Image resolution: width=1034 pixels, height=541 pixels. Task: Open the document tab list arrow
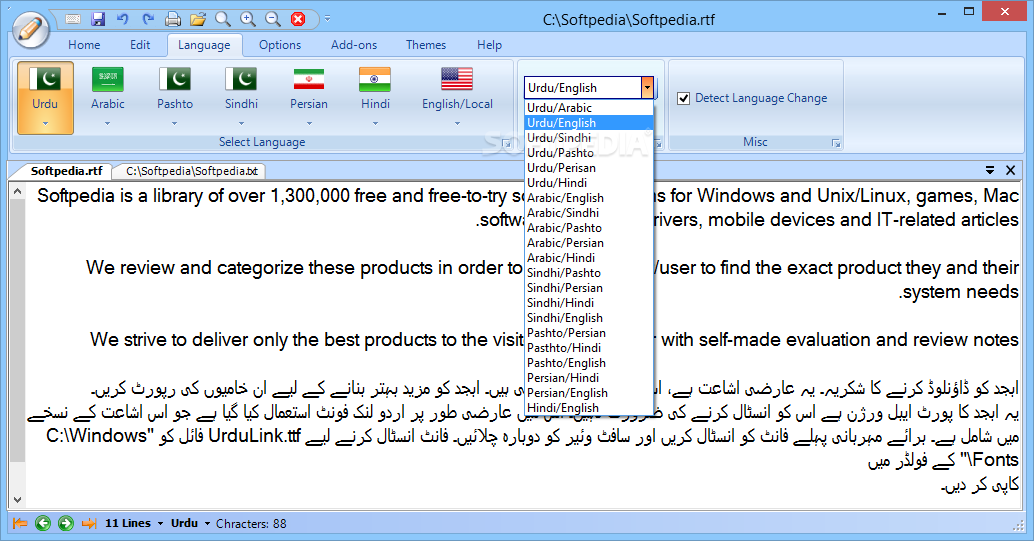pos(990,170)
